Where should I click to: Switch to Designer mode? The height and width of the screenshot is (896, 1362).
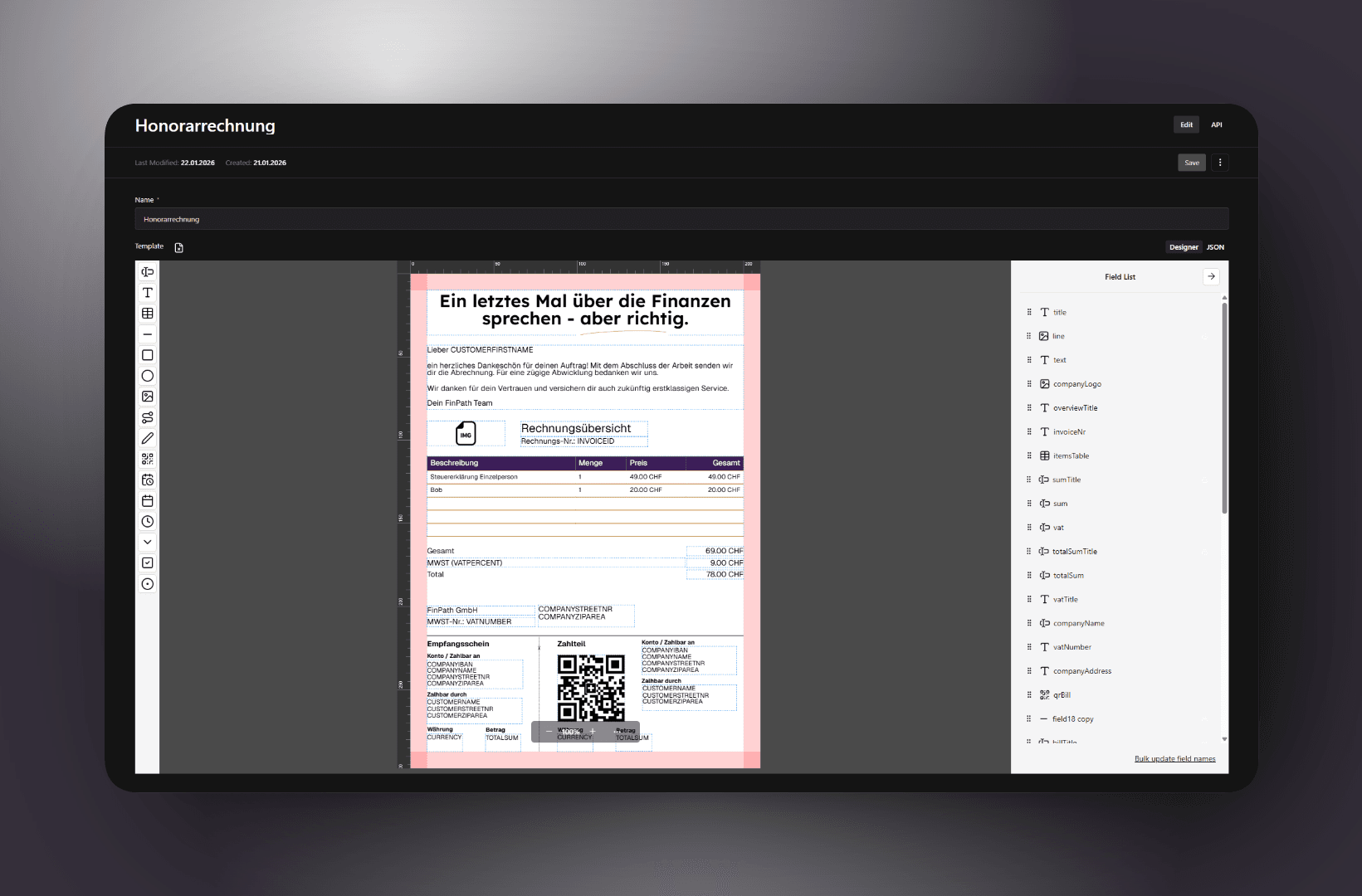click(1184, 246)
